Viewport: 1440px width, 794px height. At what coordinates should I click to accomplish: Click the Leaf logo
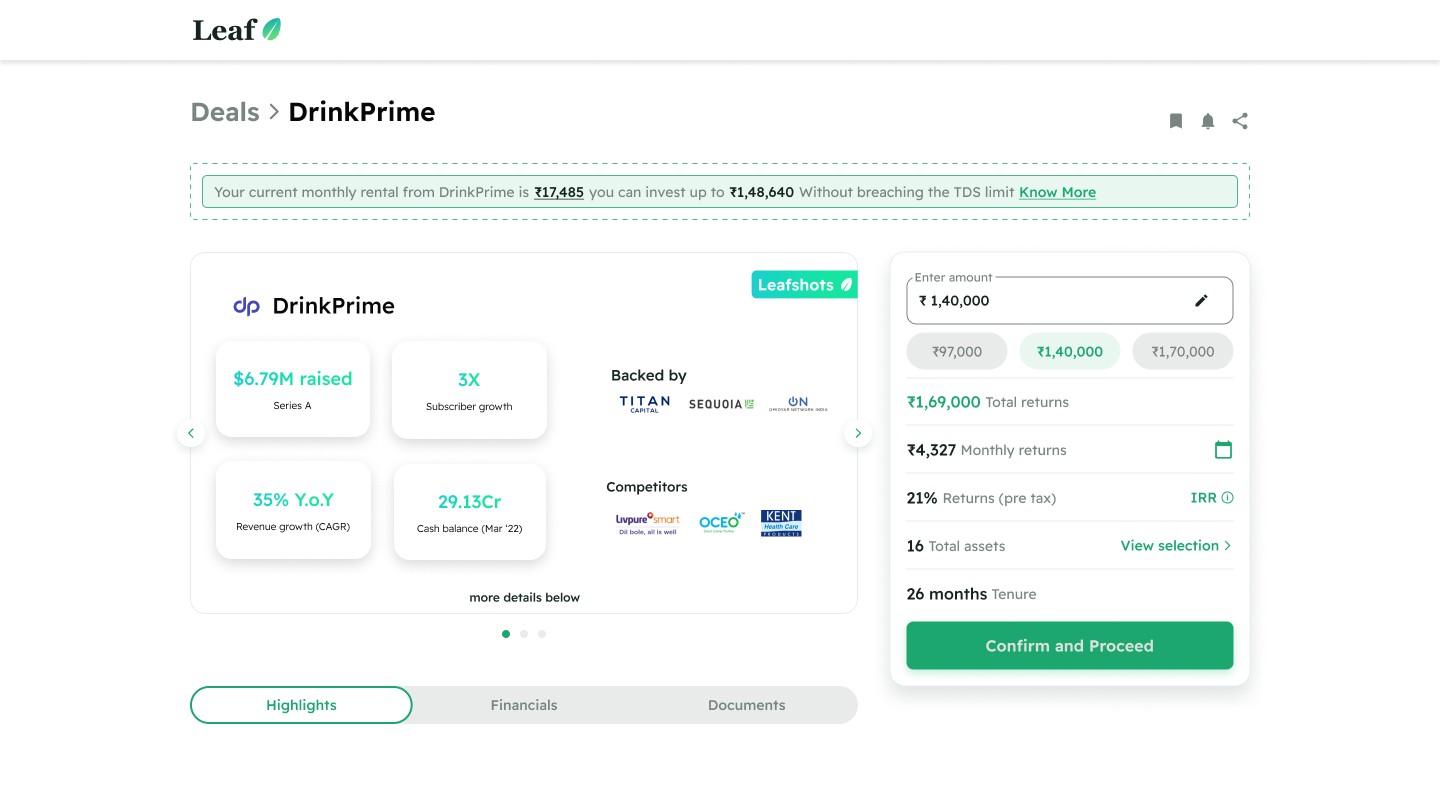click(237, 30)
